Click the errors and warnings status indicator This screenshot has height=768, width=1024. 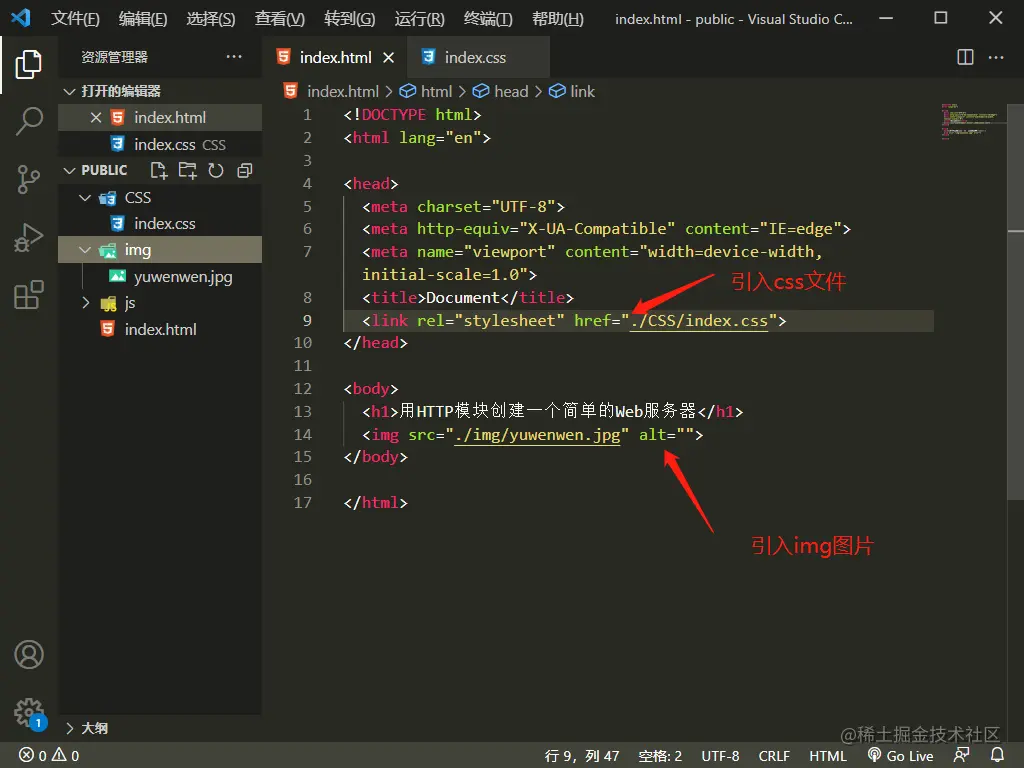coord(49,756)
